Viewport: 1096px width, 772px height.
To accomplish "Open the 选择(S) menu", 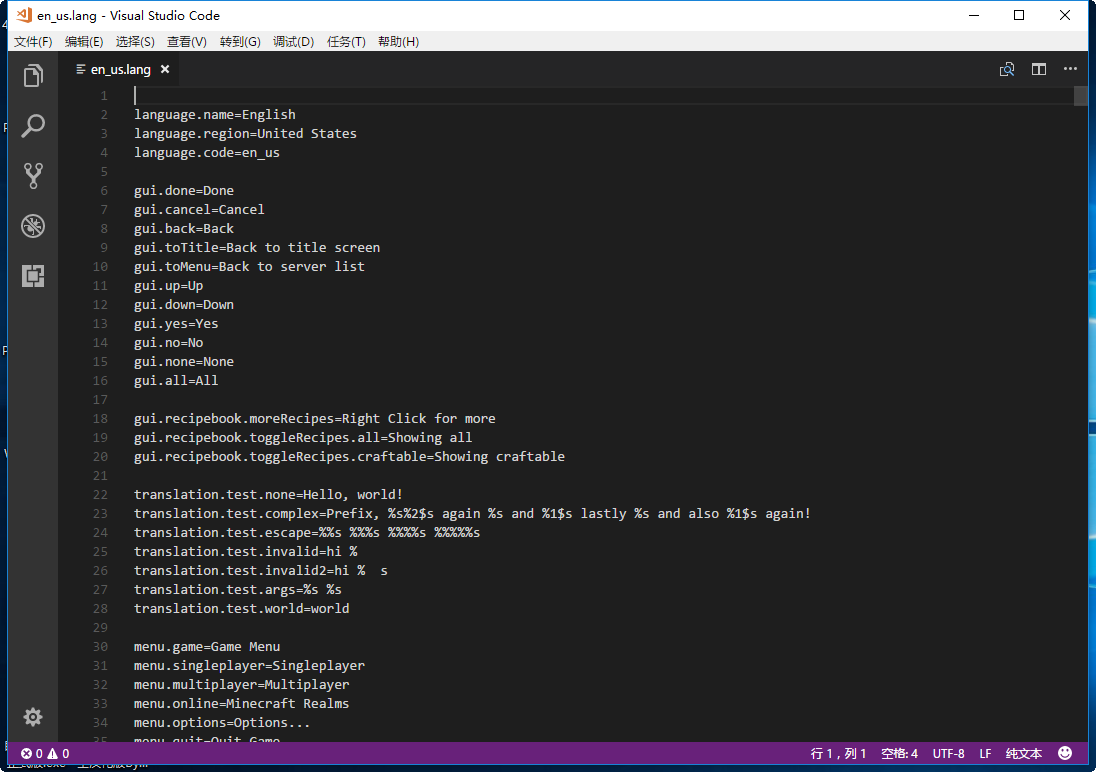I will point(135,42).
